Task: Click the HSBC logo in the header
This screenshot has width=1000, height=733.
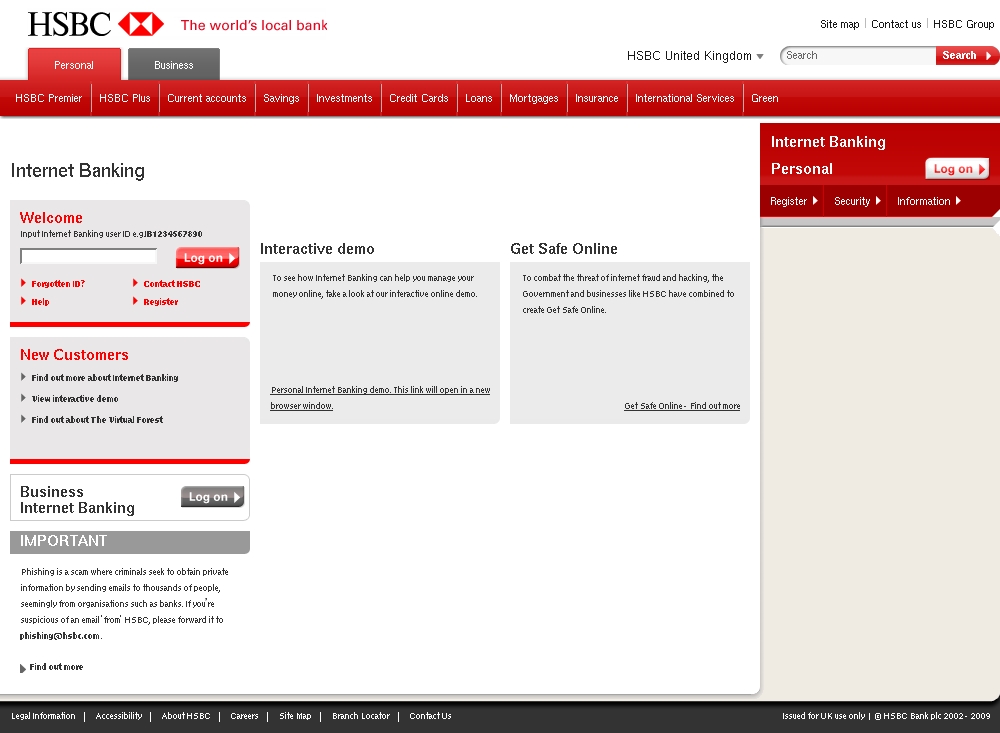Action: (96, 24)
